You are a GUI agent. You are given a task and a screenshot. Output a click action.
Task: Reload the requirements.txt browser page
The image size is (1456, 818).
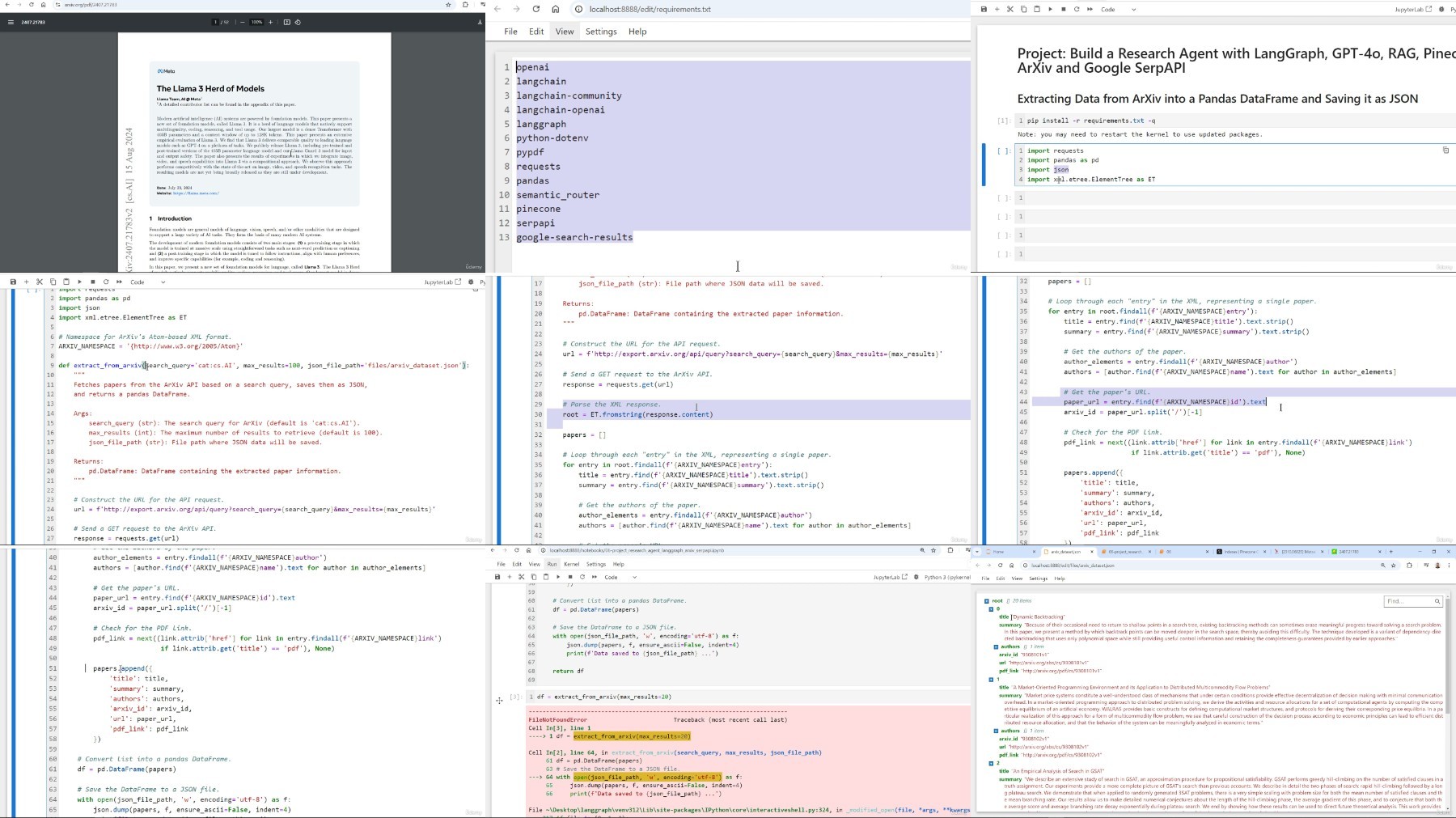pyautogui.click(x=535, y=9)
